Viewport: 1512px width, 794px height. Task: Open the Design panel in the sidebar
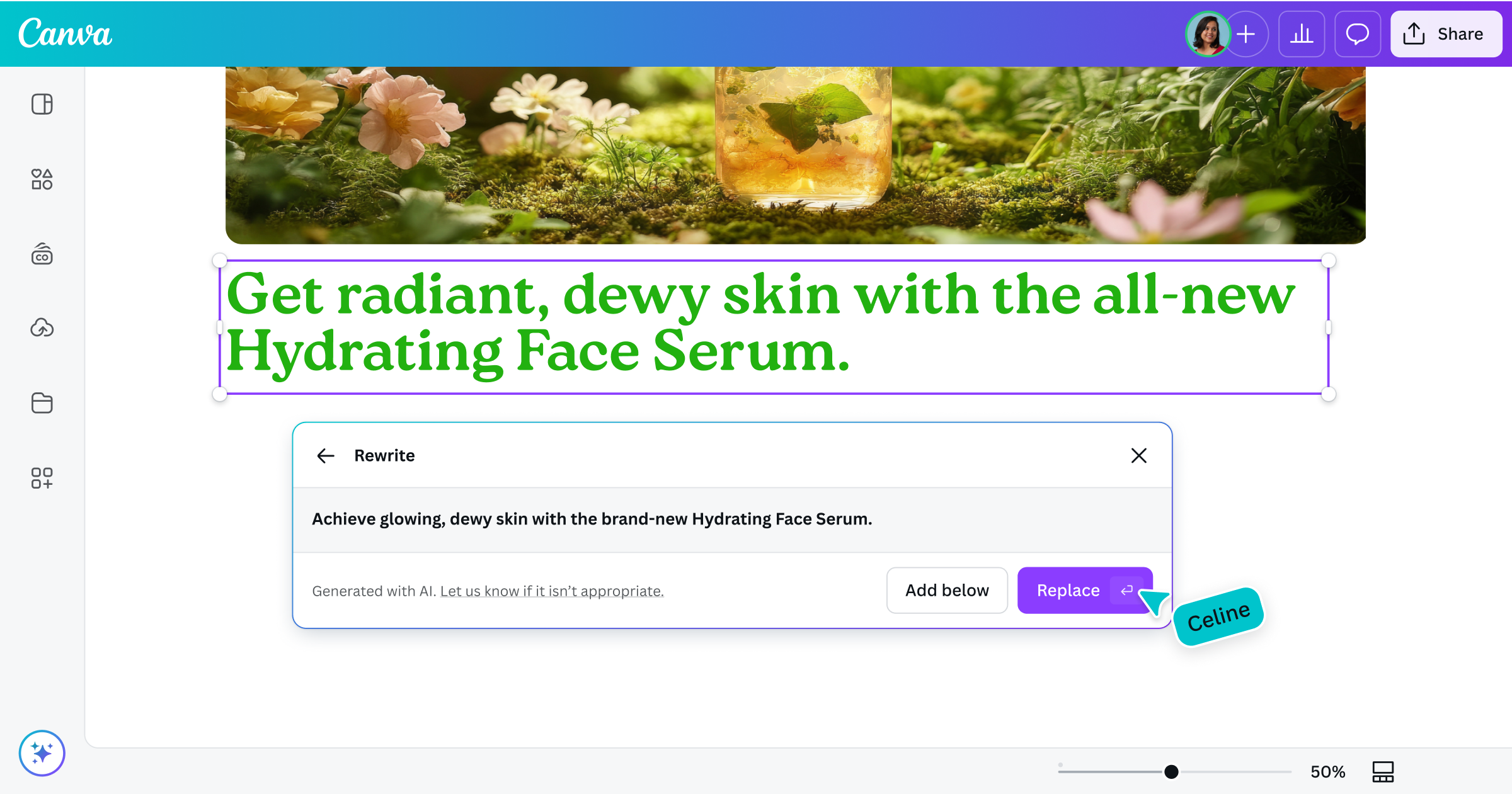[42, 104]
